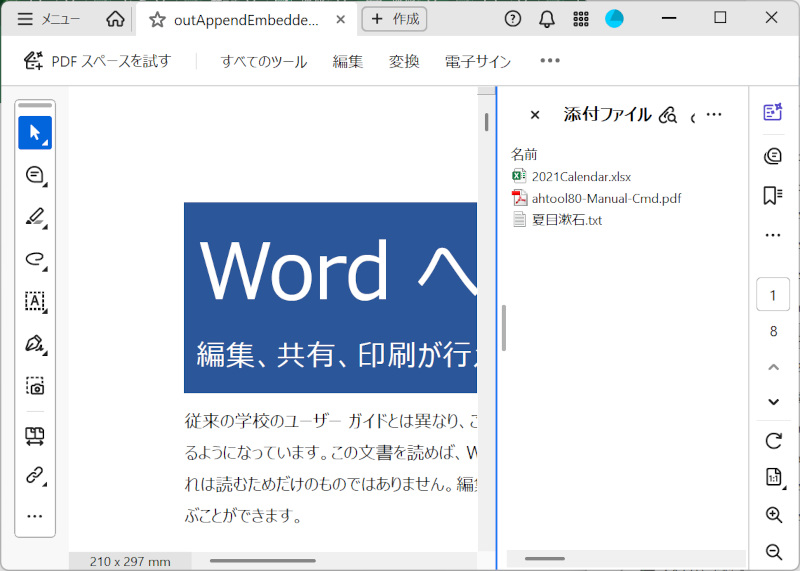
Task: Open the page fit width tool
Action: coord(35,436)
